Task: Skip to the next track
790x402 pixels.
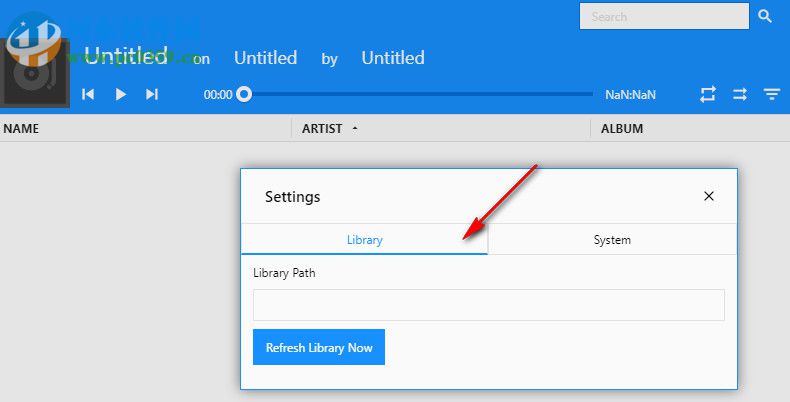Action: pyautogui.click(x=152, y=94)
